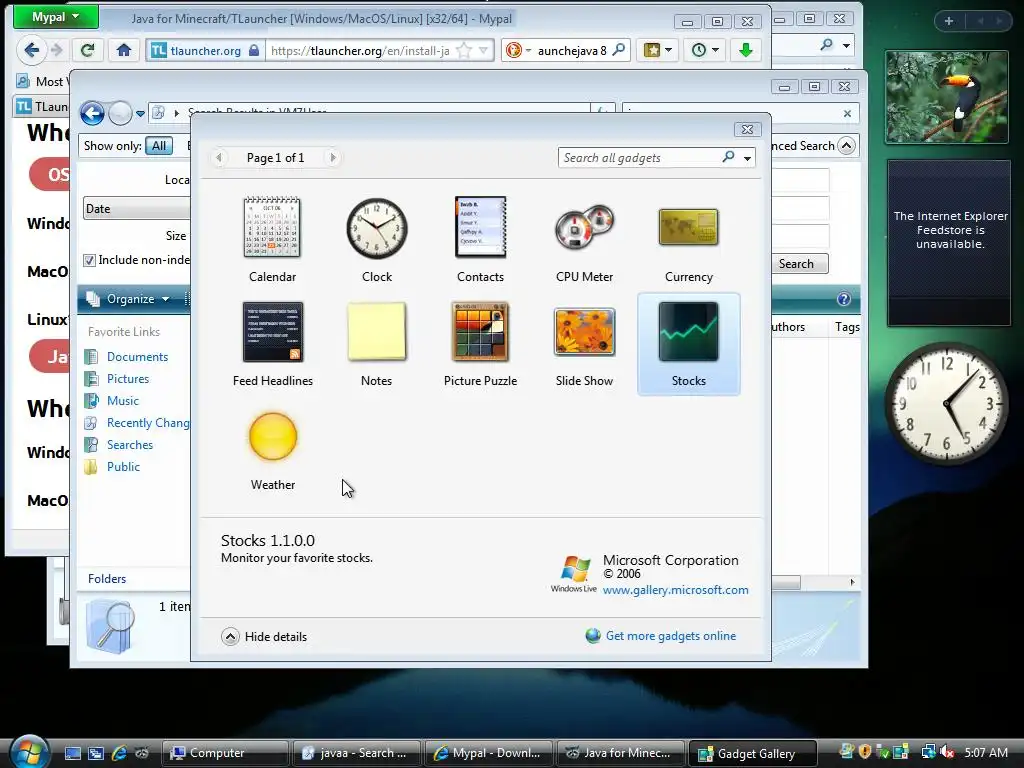1024x768 pixels.
Task: Select the Picture Puzzle gadget
Action: (x=480, y=344)
